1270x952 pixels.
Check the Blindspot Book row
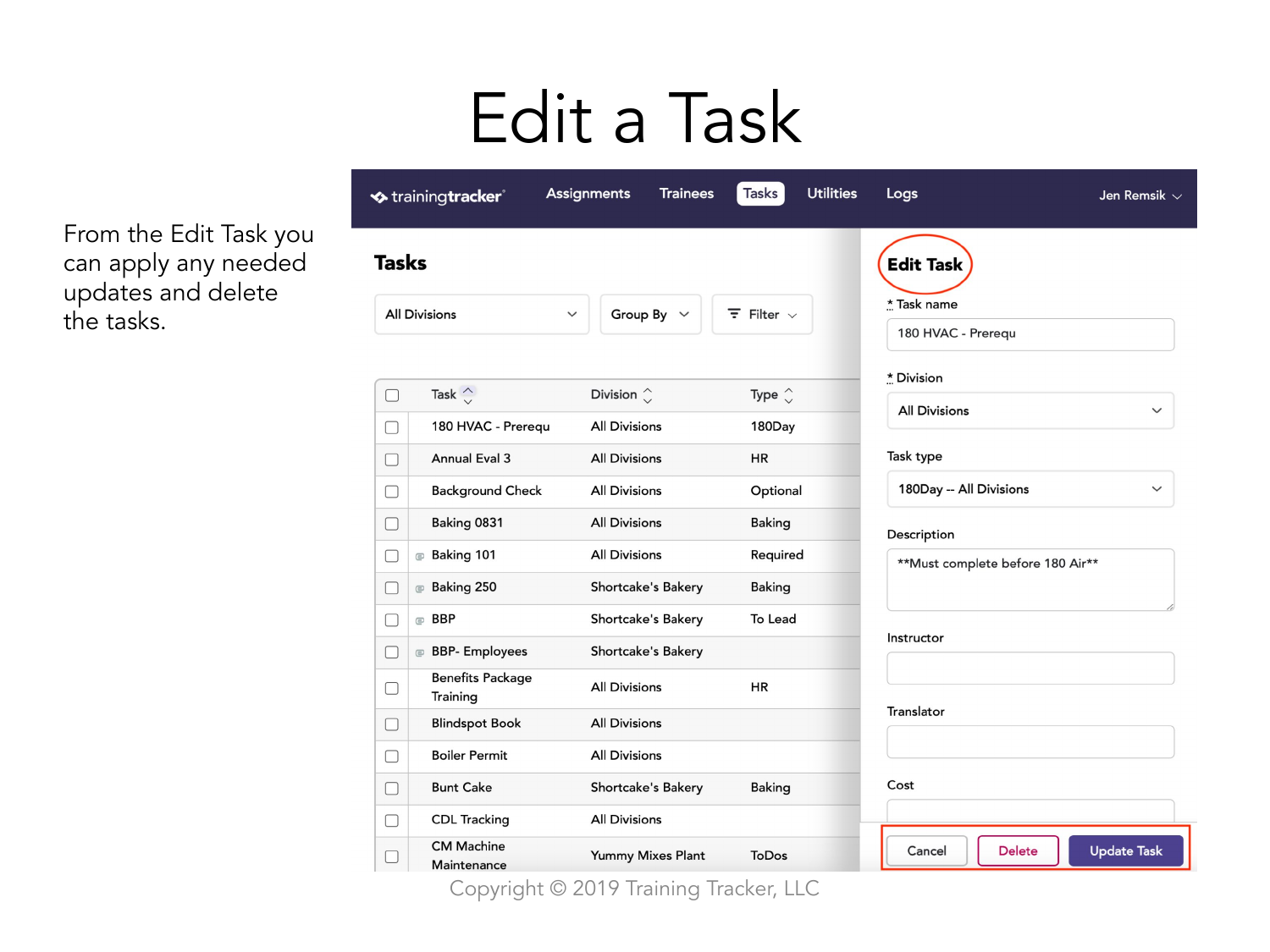392,724
